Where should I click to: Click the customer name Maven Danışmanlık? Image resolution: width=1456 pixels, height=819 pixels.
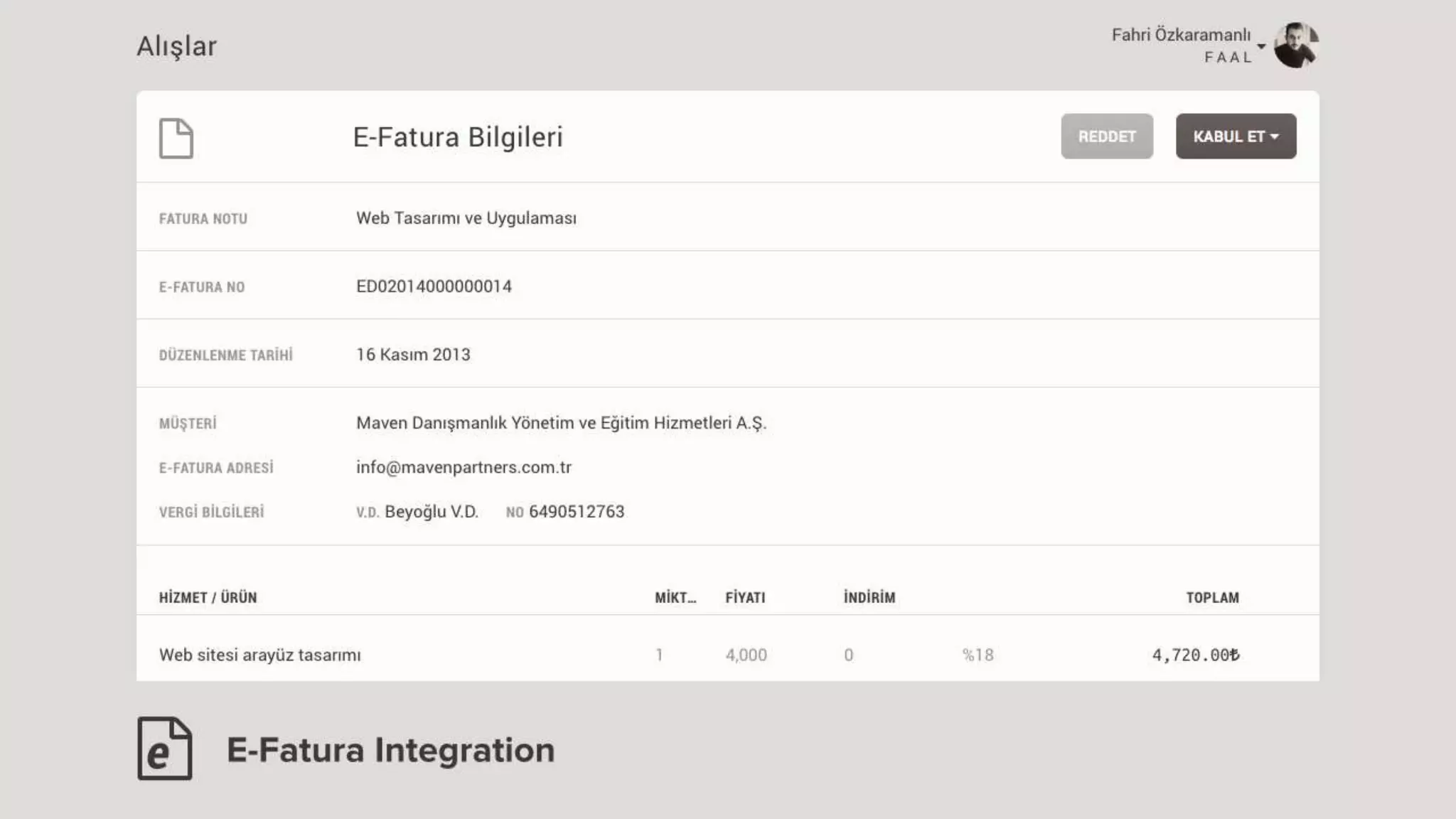[561, 423]
